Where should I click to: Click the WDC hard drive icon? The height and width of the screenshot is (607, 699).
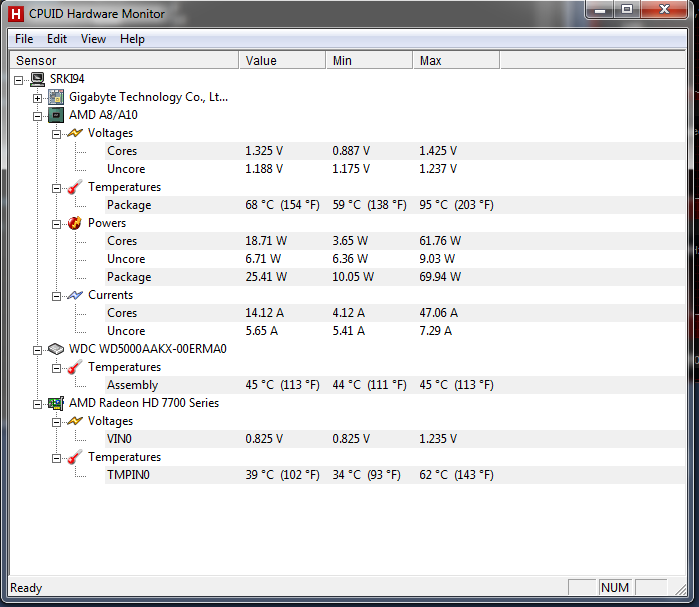(x=56, y=349)
